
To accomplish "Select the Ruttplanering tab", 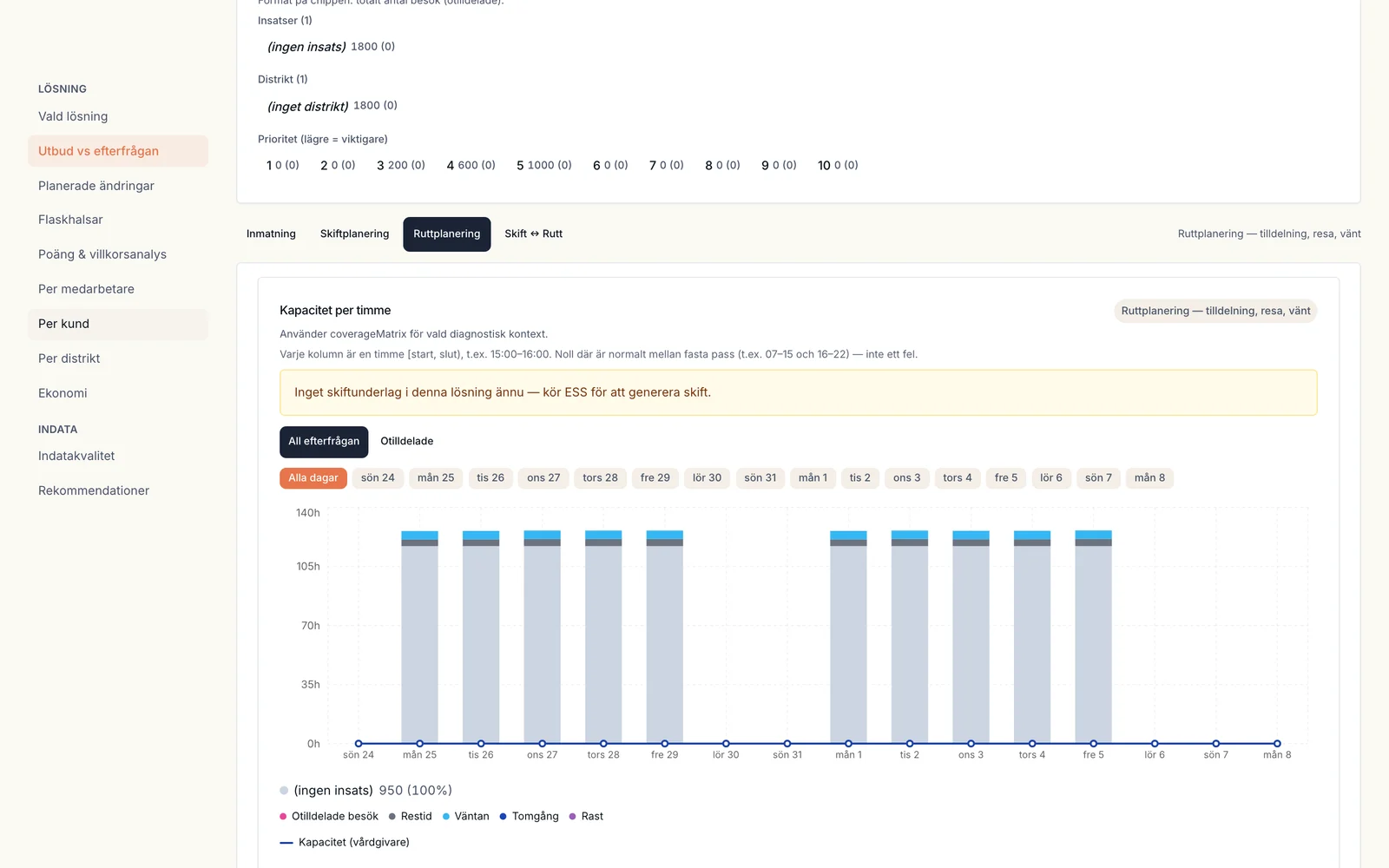I will click(x=447, y=234).
